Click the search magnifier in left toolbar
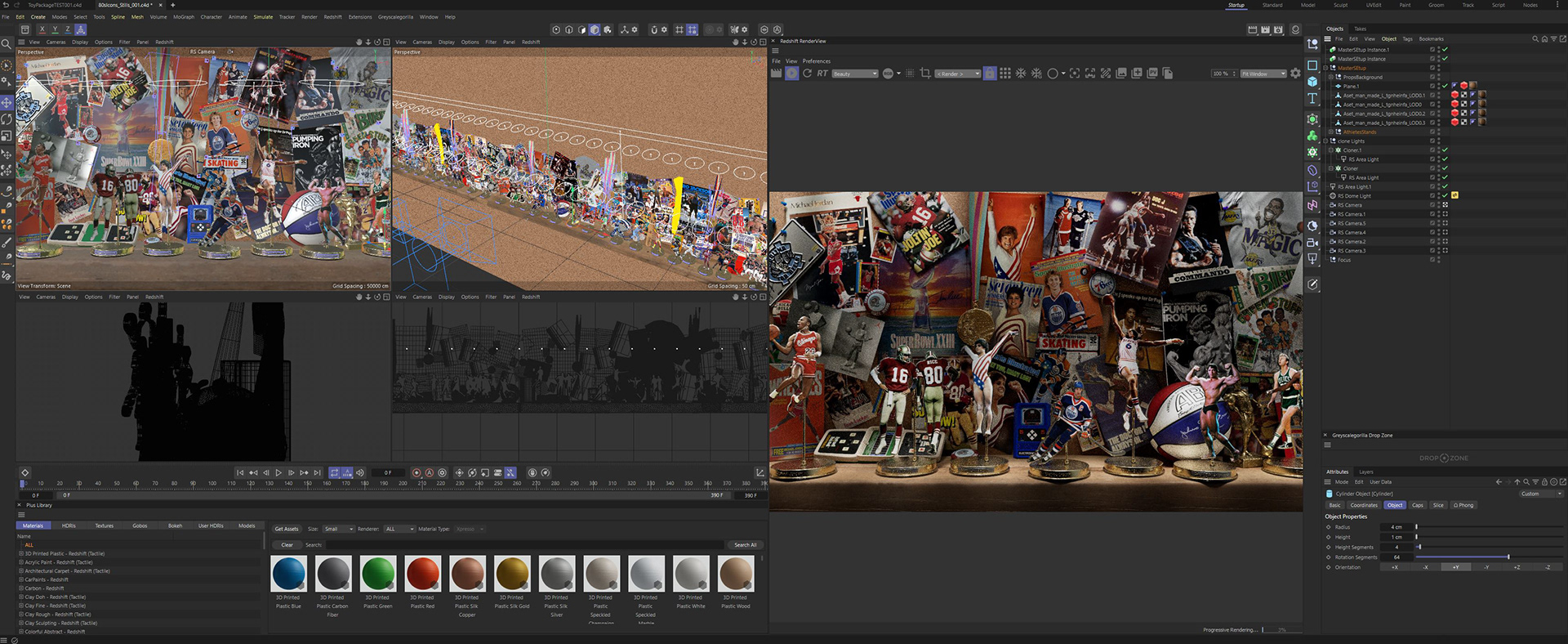 pyautogui.click(x=7, y=44)
